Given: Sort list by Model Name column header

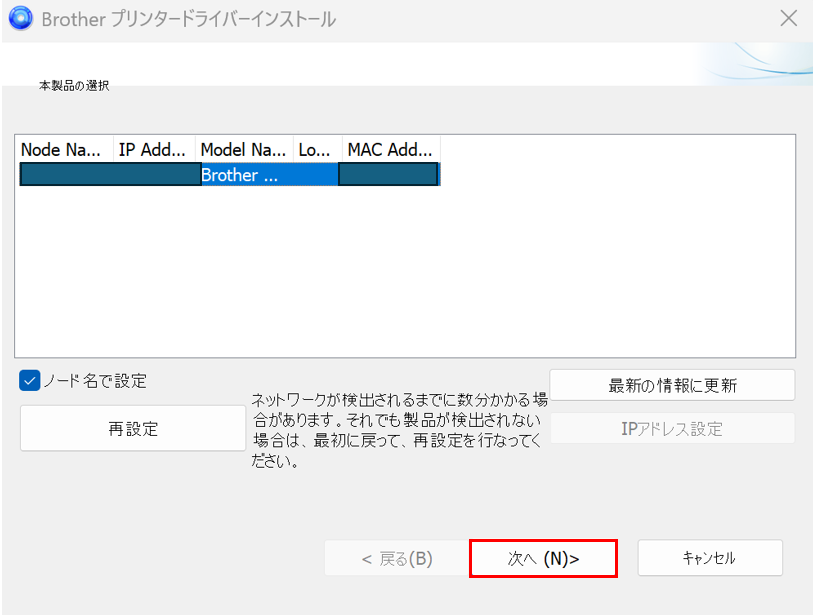Looking at the screenshot, I should click(244, 150).
